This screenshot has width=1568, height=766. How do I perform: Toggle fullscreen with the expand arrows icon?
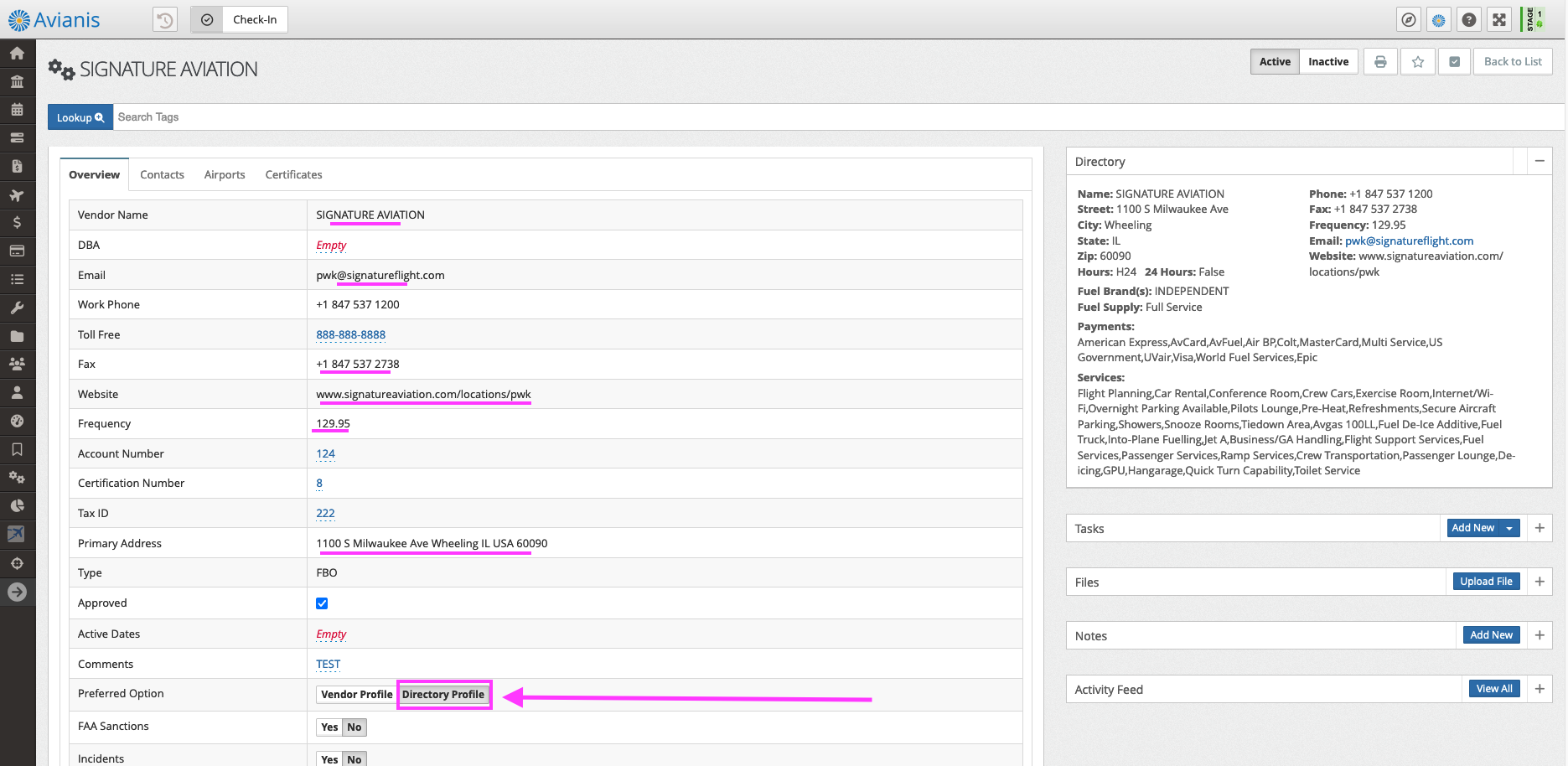point(1499,19)
